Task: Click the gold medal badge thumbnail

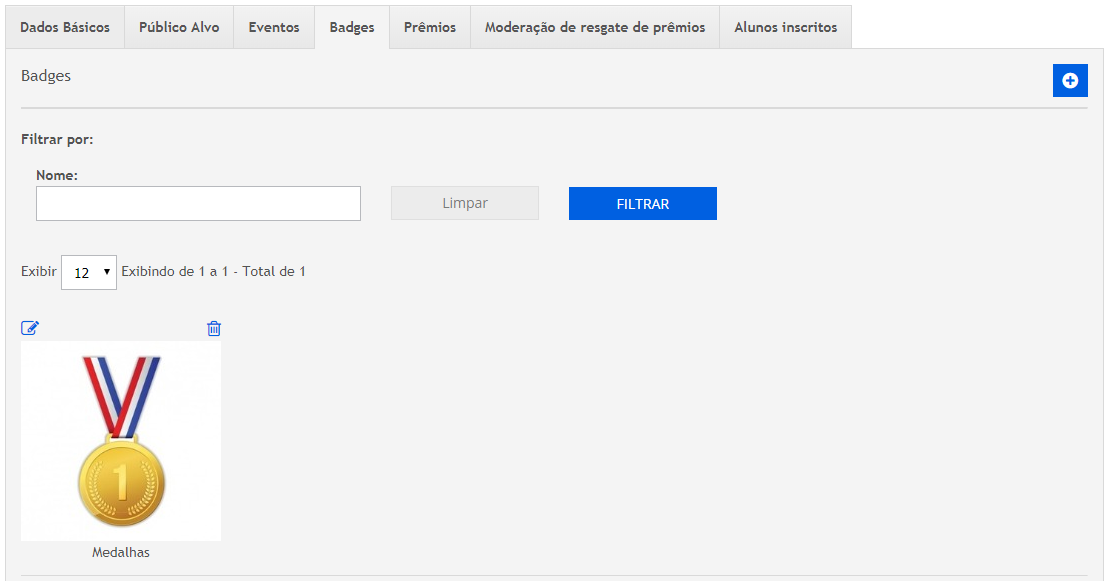Action: coord(121,440)
